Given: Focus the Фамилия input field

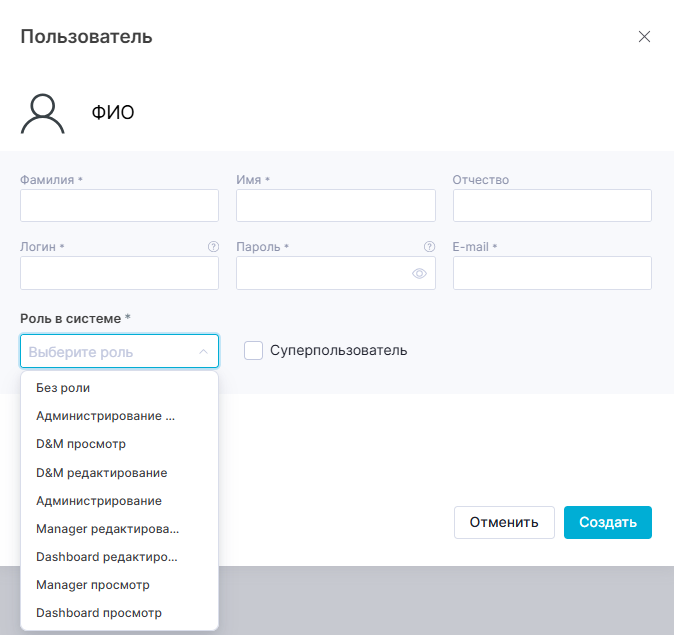Looking at the screenshot, I should (x=119, y=206).
